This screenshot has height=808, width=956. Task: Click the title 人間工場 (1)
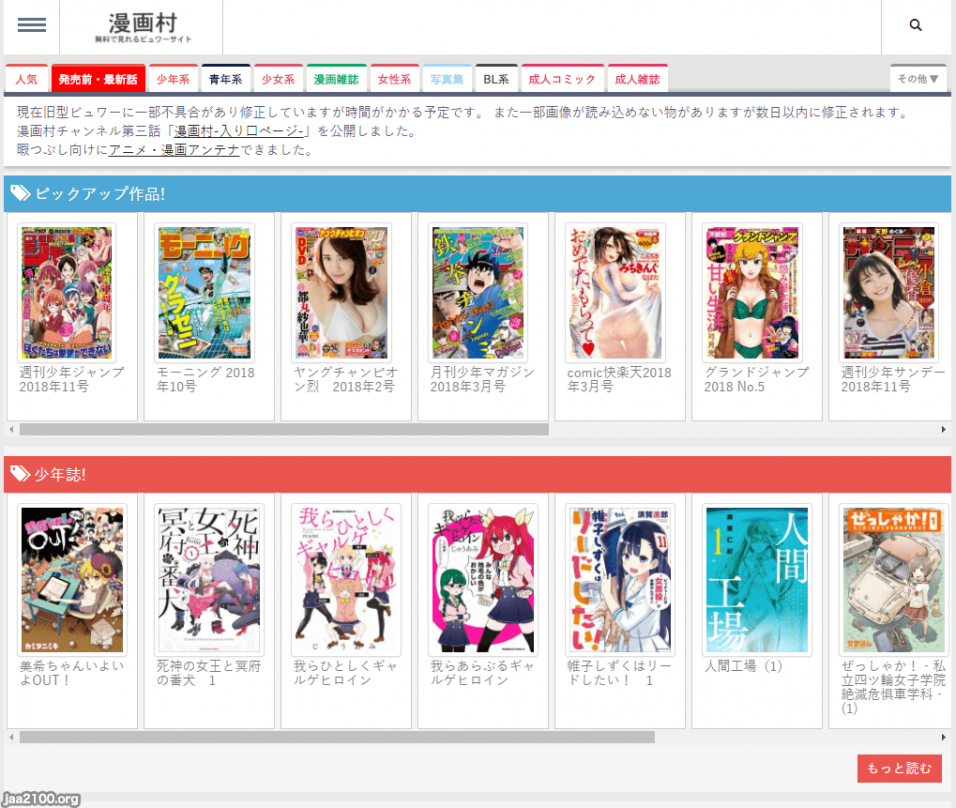pyautogui.click(x=743, y=666)
